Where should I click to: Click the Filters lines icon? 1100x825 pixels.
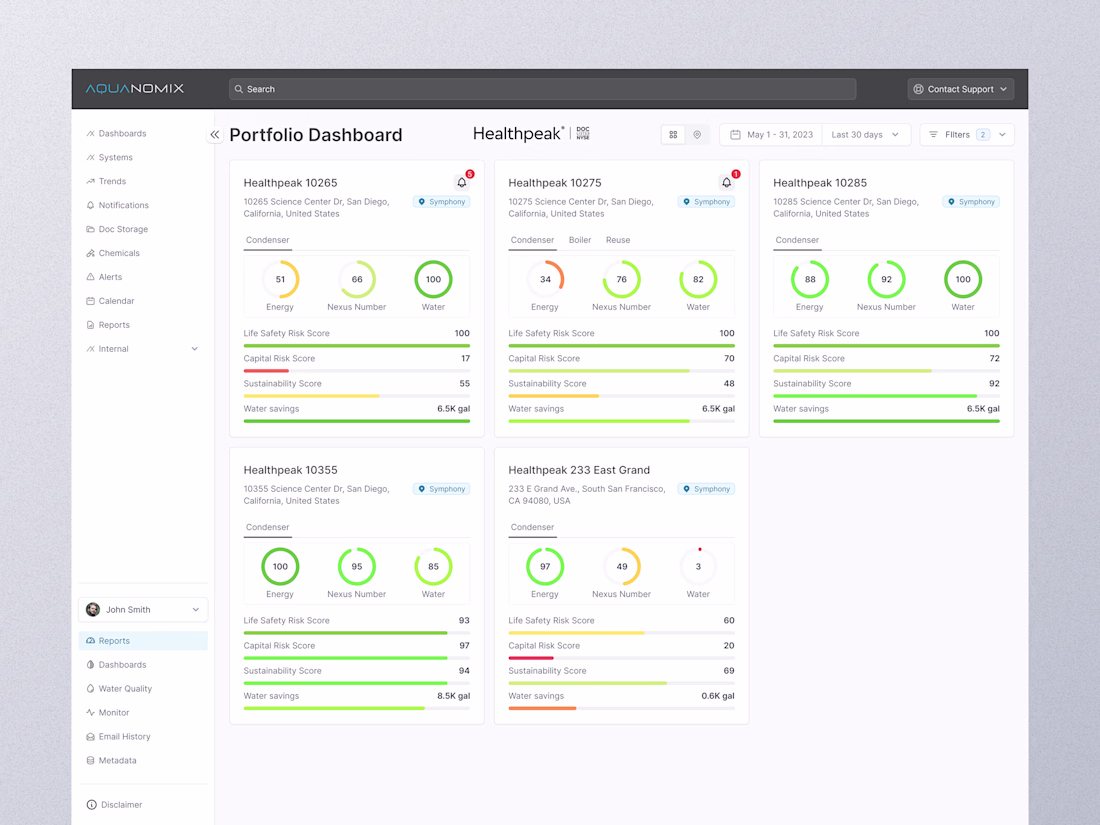point(933,135)
